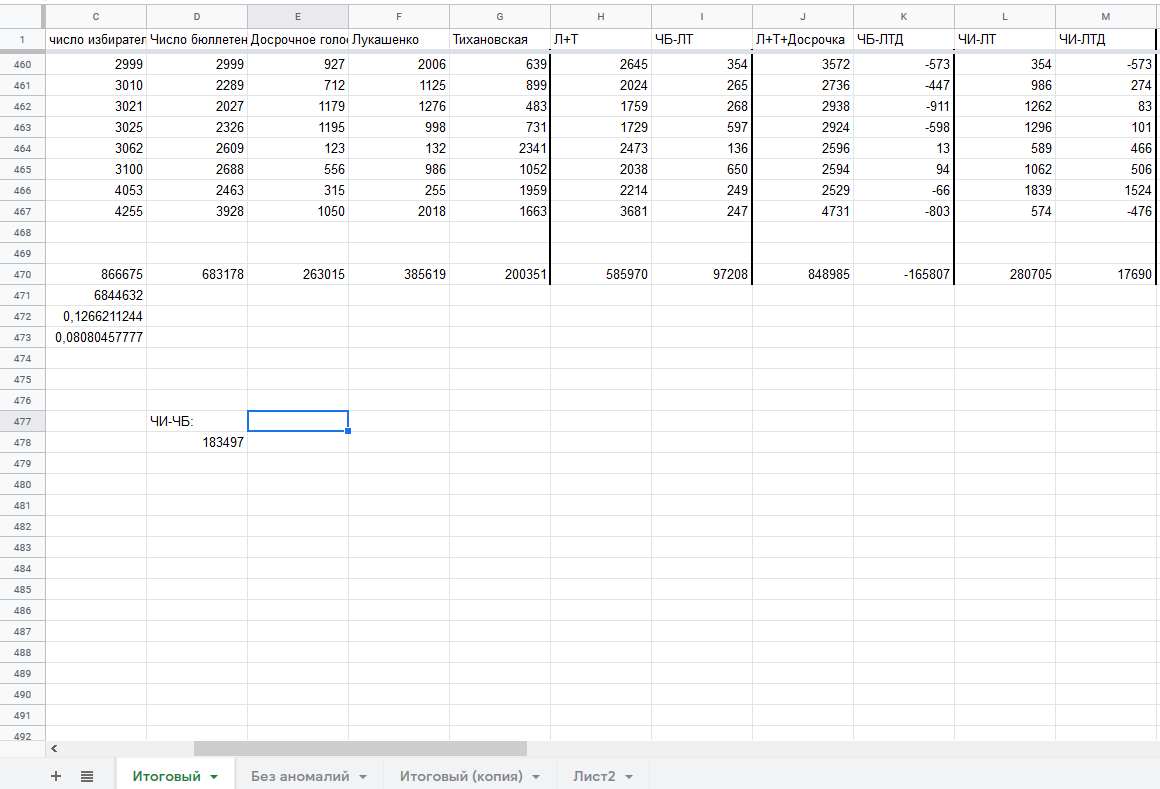Viewport: 1160px width, 789px height.
Task: Expand the Без аномалий tab menu arrow
Action: [363, 777]
